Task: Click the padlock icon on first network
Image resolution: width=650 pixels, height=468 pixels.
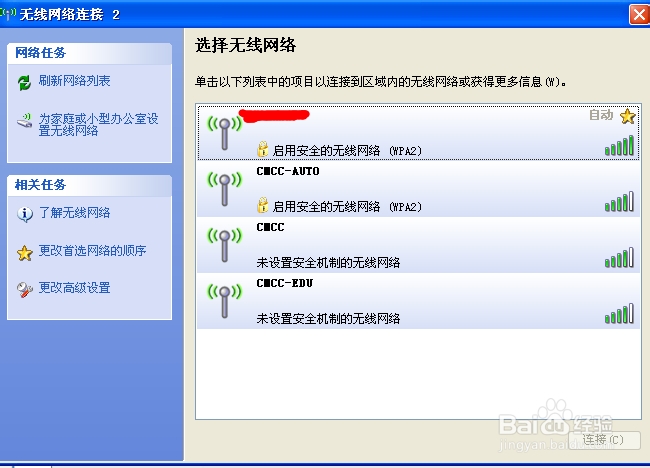Action: (262, 149)
